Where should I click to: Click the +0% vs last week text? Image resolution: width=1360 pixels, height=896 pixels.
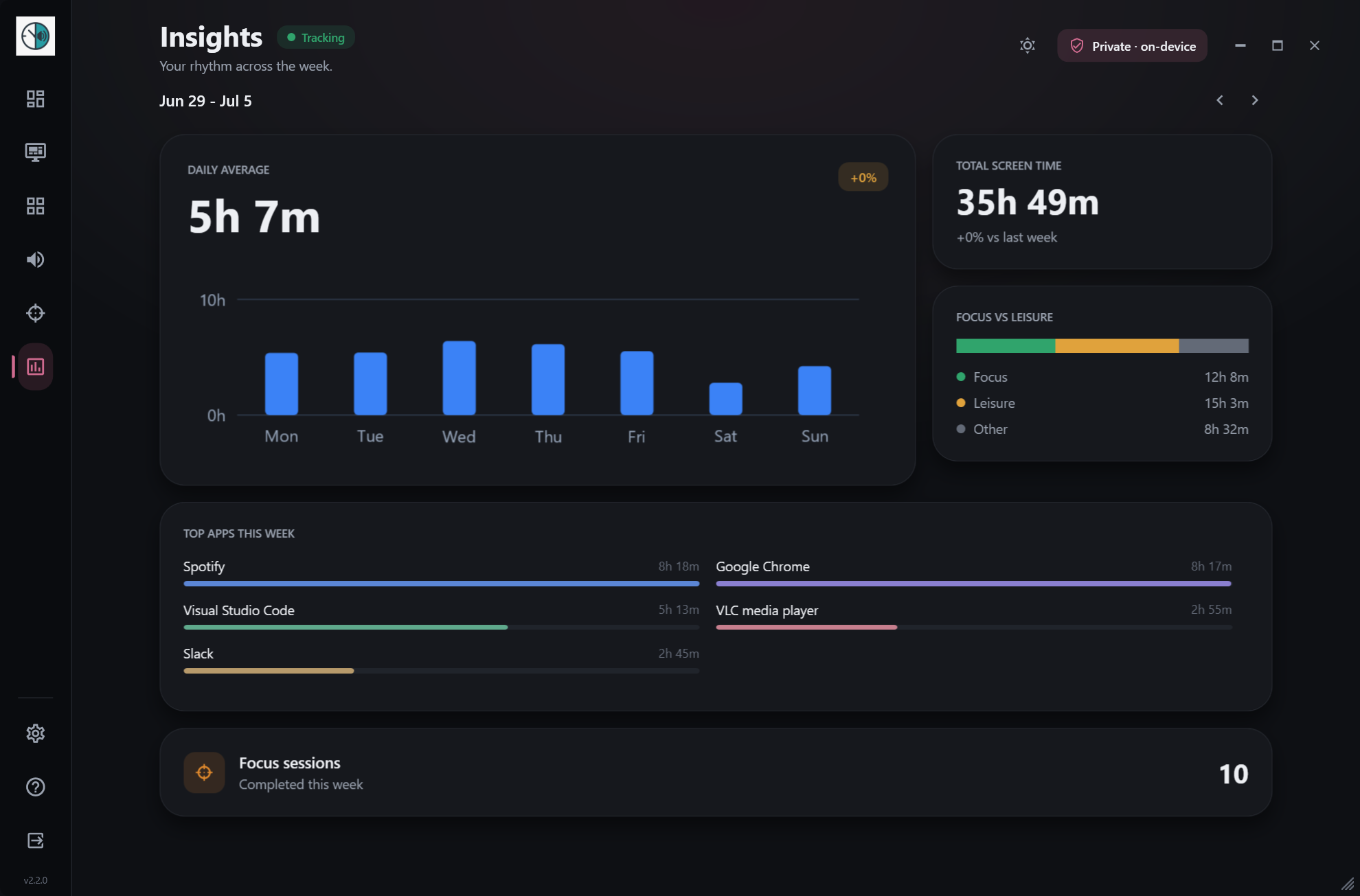tap(1006, 238)
